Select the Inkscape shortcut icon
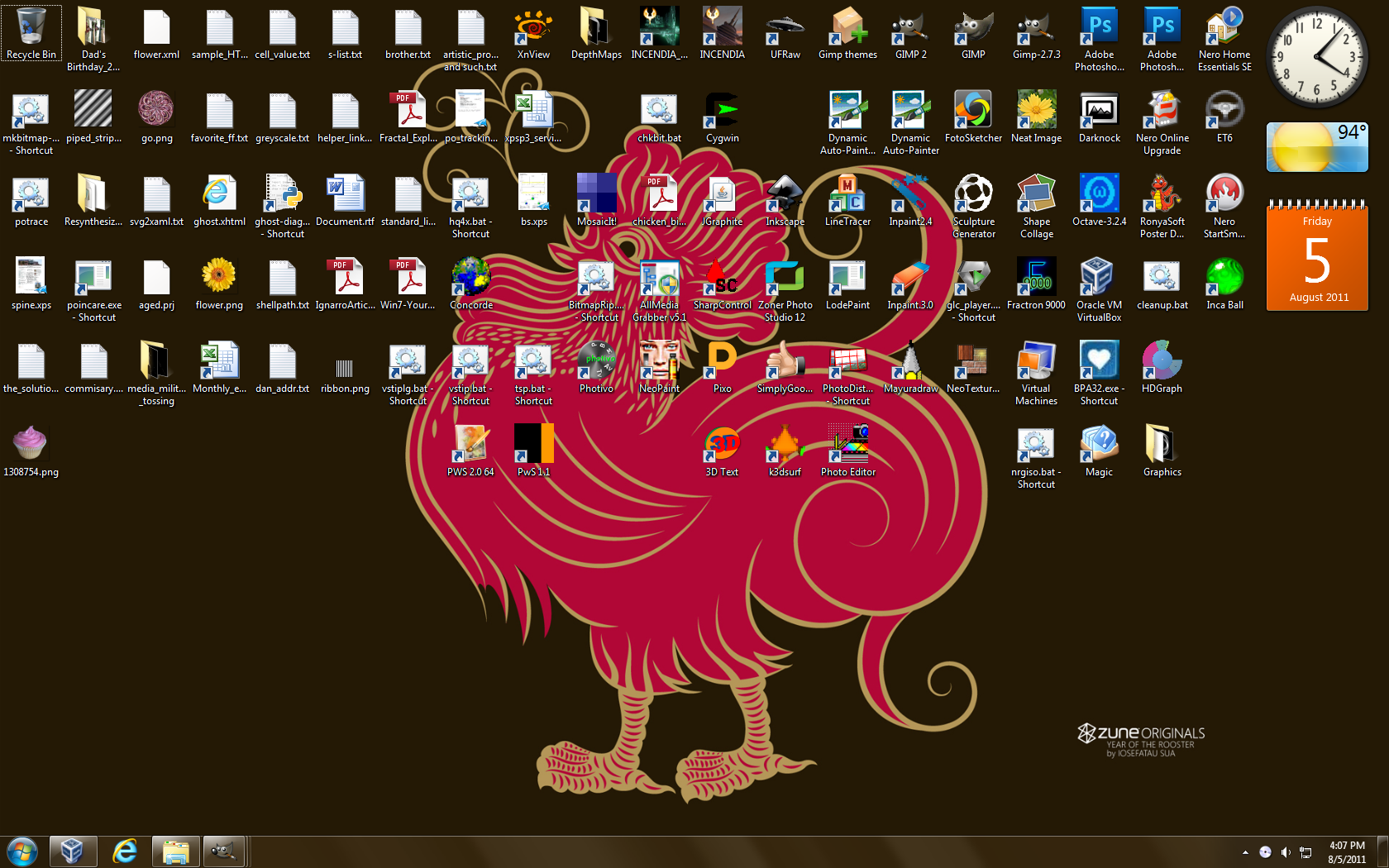Viewport: 1389px width, 868px height. 785,200
